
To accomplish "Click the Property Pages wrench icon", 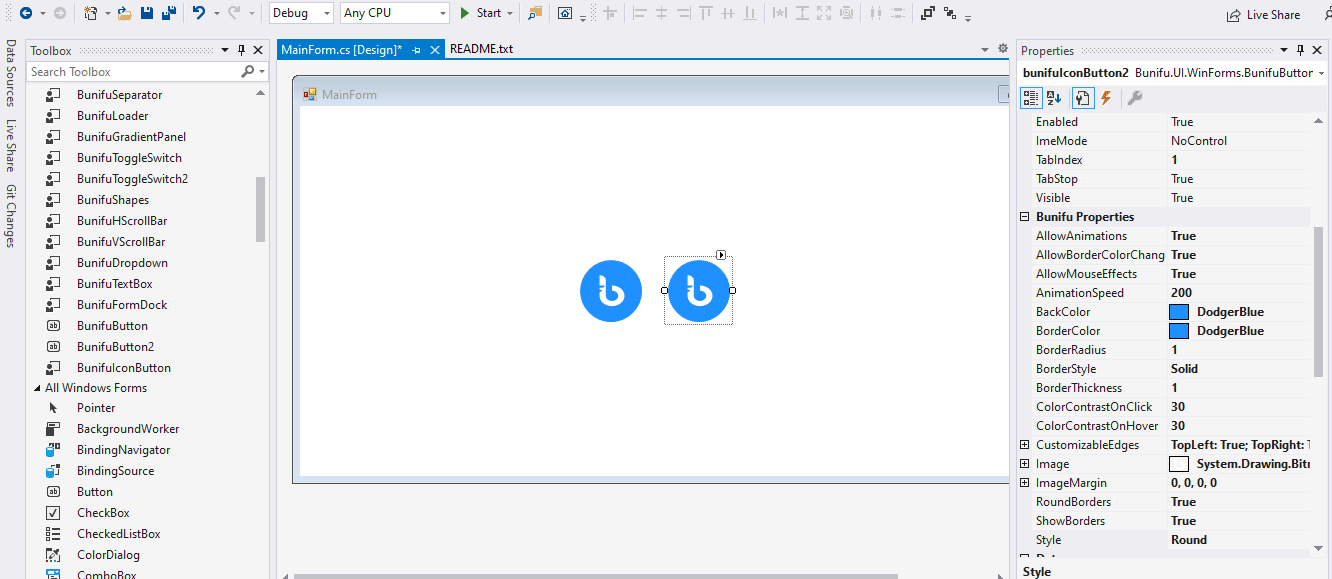I will click(1134, 98).
